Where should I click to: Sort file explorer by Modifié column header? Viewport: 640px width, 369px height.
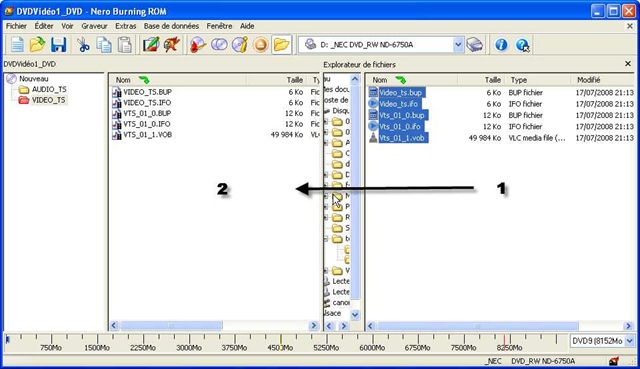tap(603, 80)
